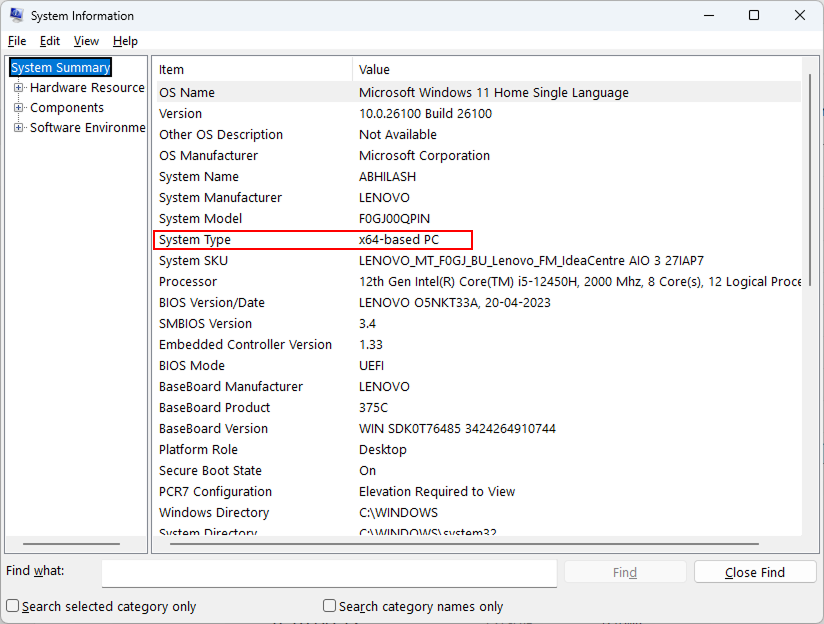Viewport: 824px width, 624px height.
Task: Select the System Manufacturer row
Action: tap(478, 198)
